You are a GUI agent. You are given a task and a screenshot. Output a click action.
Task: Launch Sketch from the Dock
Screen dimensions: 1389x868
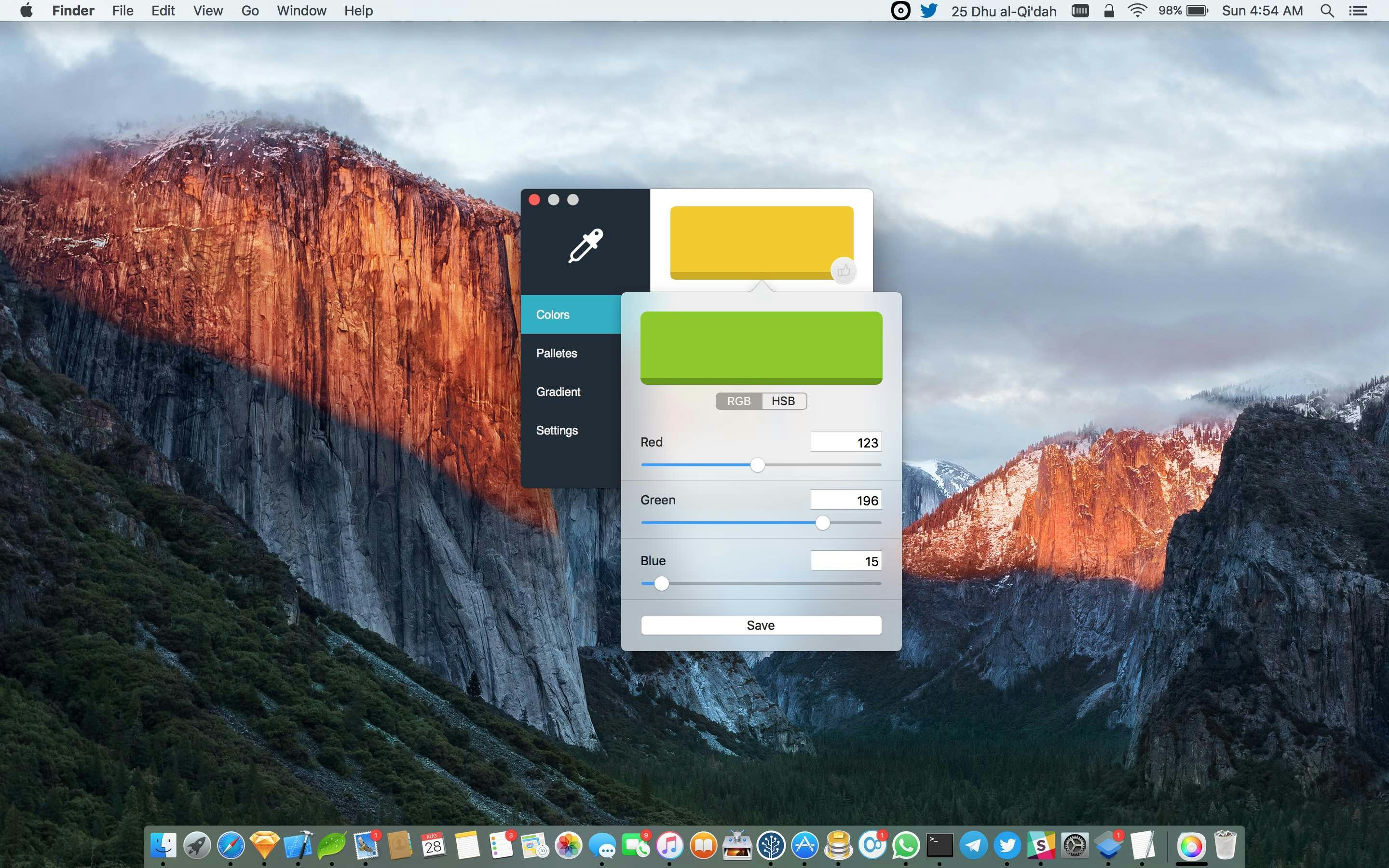pyautogui.click(x=264, y=846)
